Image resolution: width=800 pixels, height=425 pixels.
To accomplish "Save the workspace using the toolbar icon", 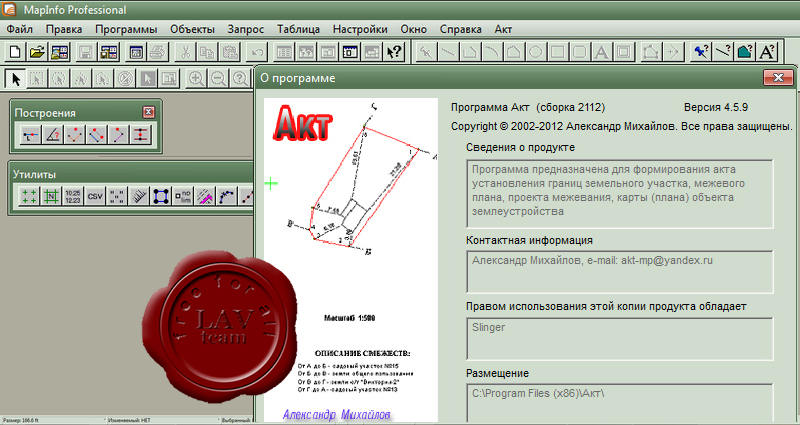I will (x=108, y=52).
